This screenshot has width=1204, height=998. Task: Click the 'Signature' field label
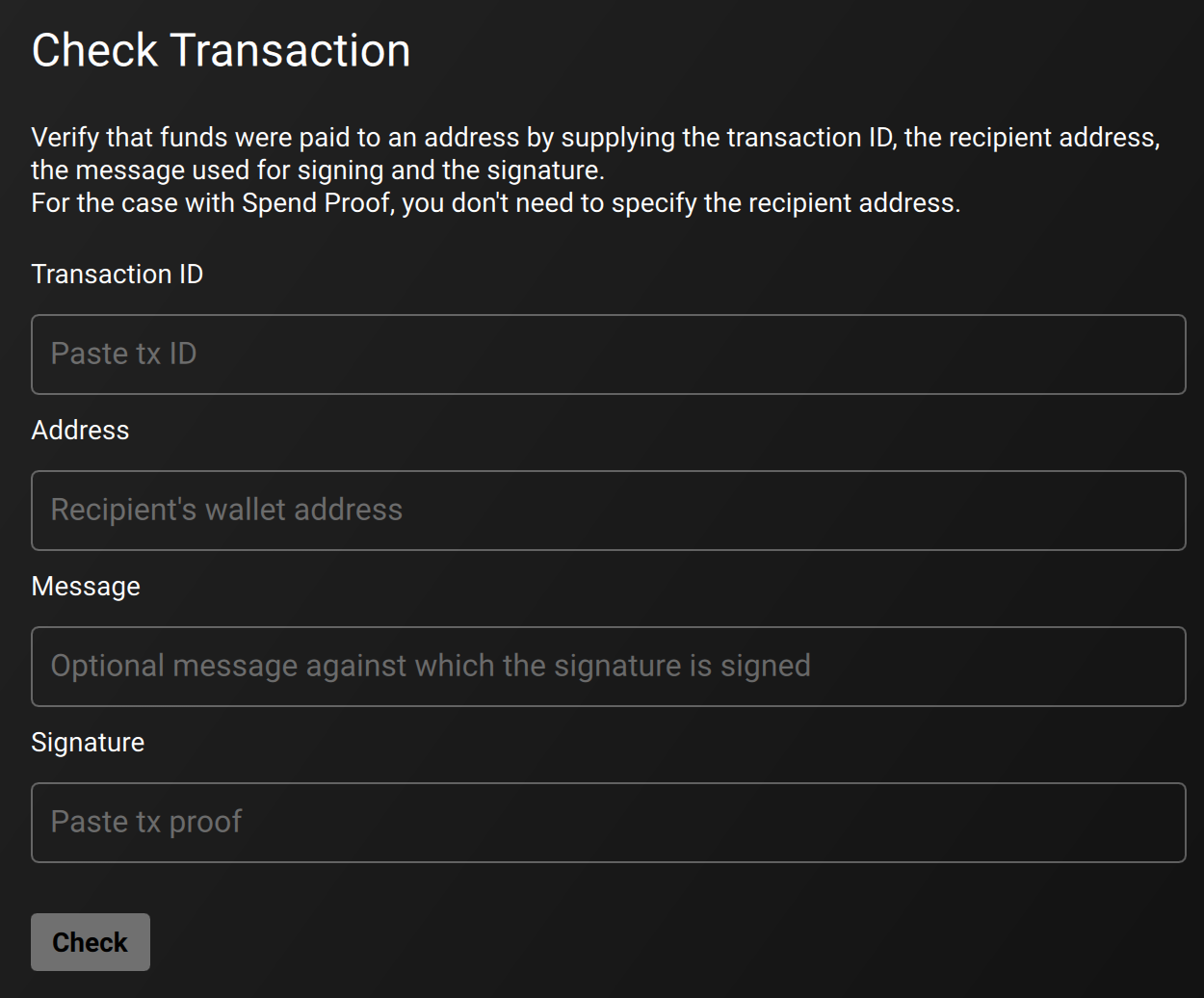[x=88, y=742]
